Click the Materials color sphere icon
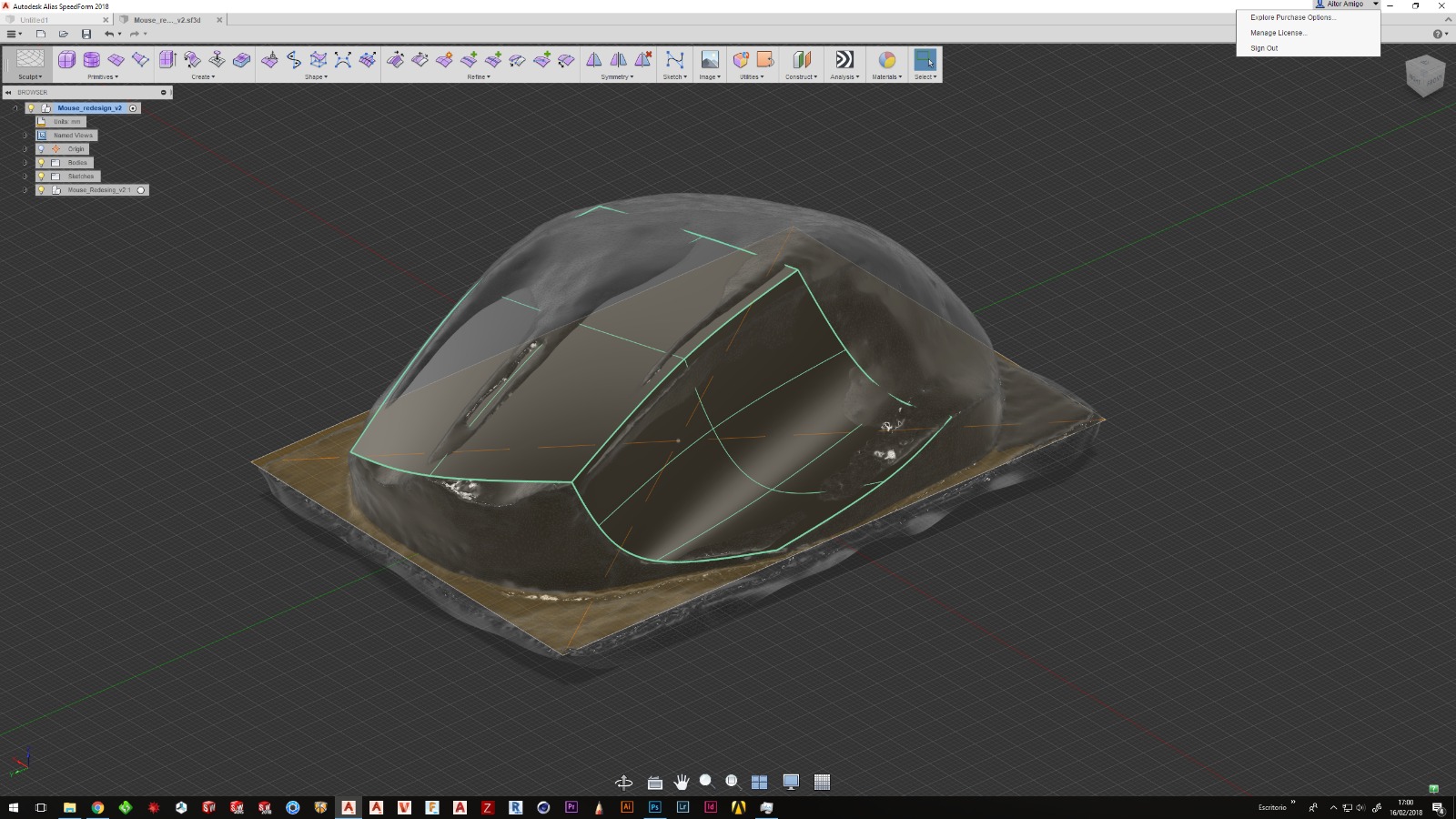1456x819 pixels. tap(886, 60)
